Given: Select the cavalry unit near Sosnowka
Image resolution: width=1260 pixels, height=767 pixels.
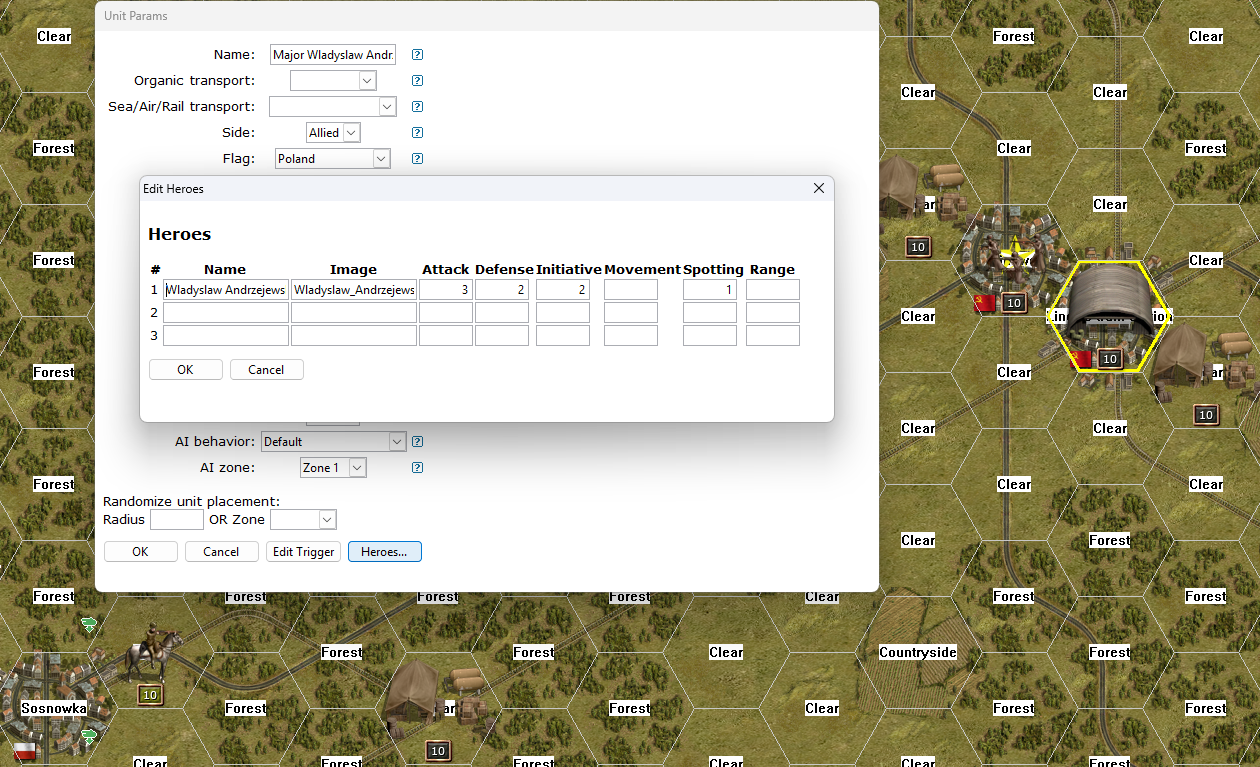Looking at the screenshot, I should (153, 652).
